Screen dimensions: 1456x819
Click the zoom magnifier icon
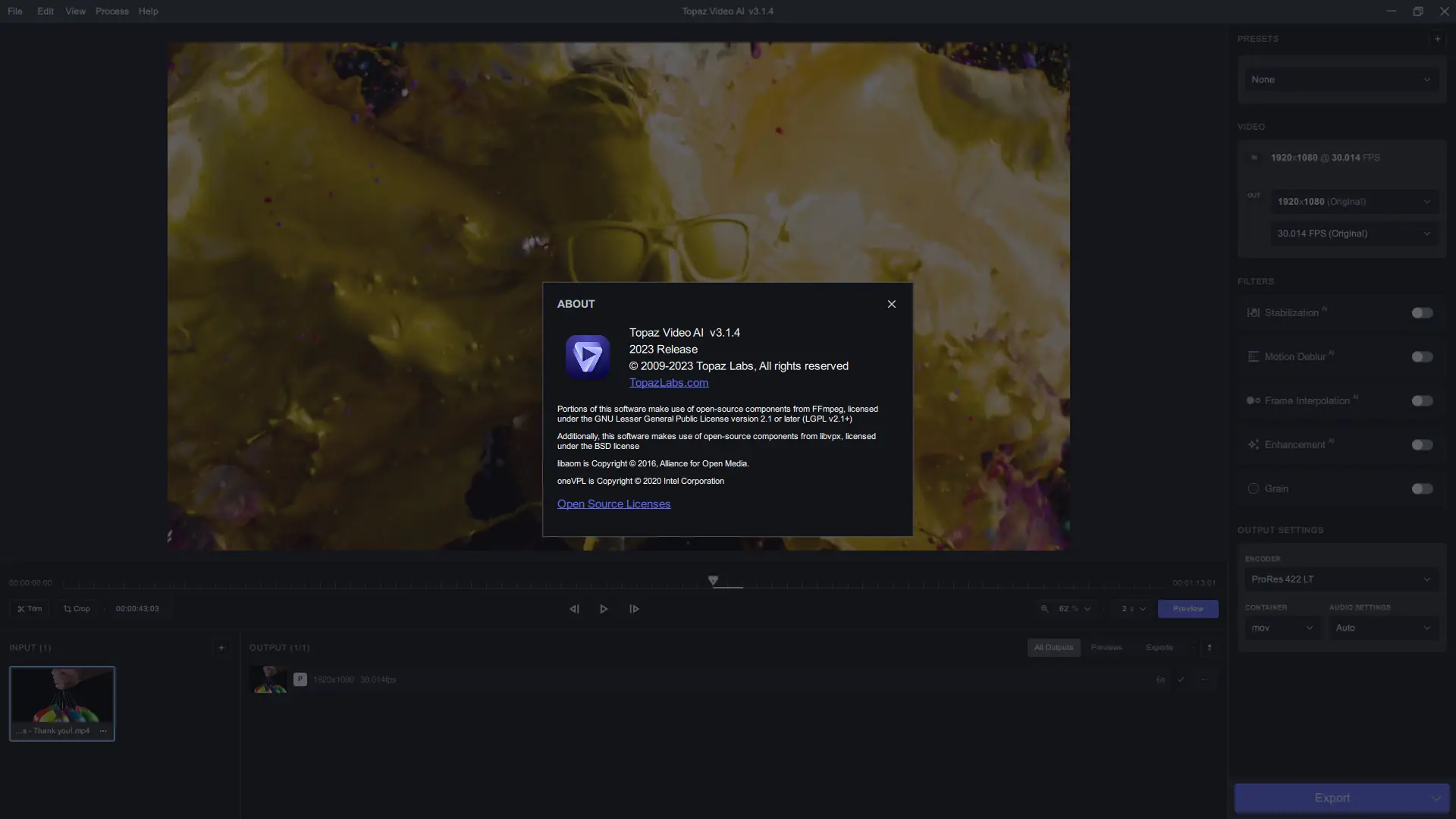click(x=1044, y=609)
